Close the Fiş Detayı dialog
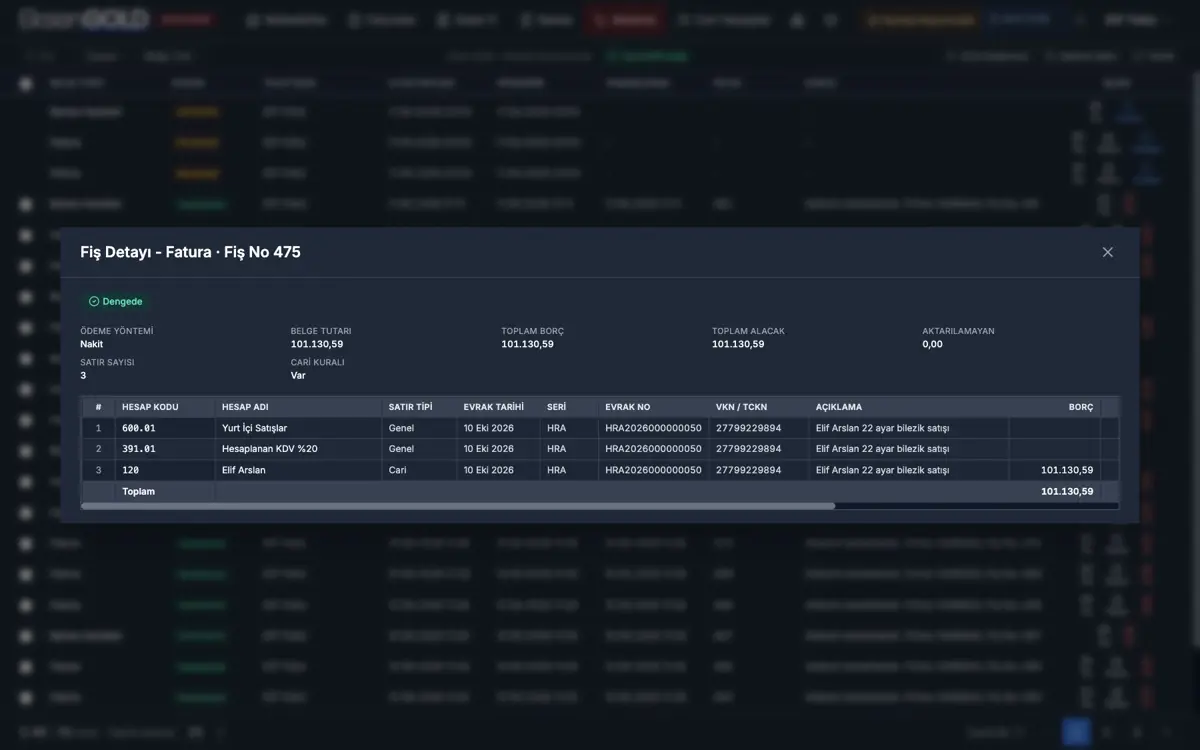 (x=1107, y=252)
